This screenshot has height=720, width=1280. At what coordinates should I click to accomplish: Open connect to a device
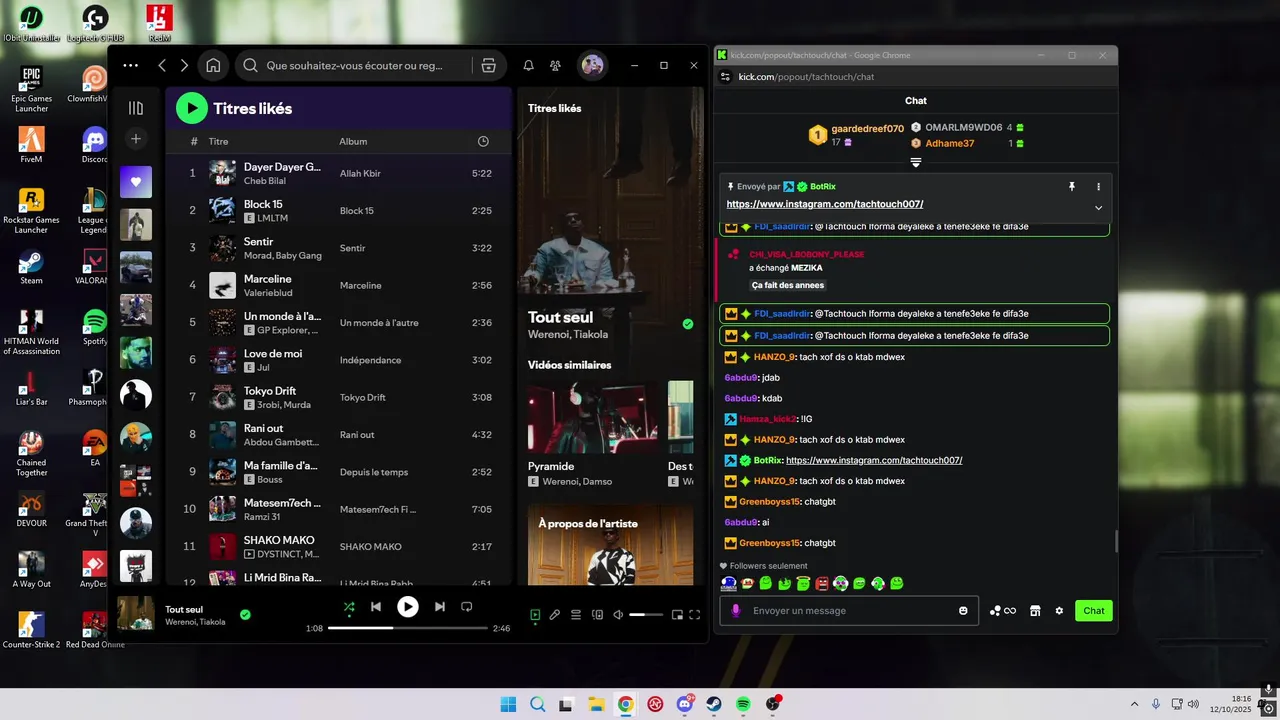click(598, 615)
